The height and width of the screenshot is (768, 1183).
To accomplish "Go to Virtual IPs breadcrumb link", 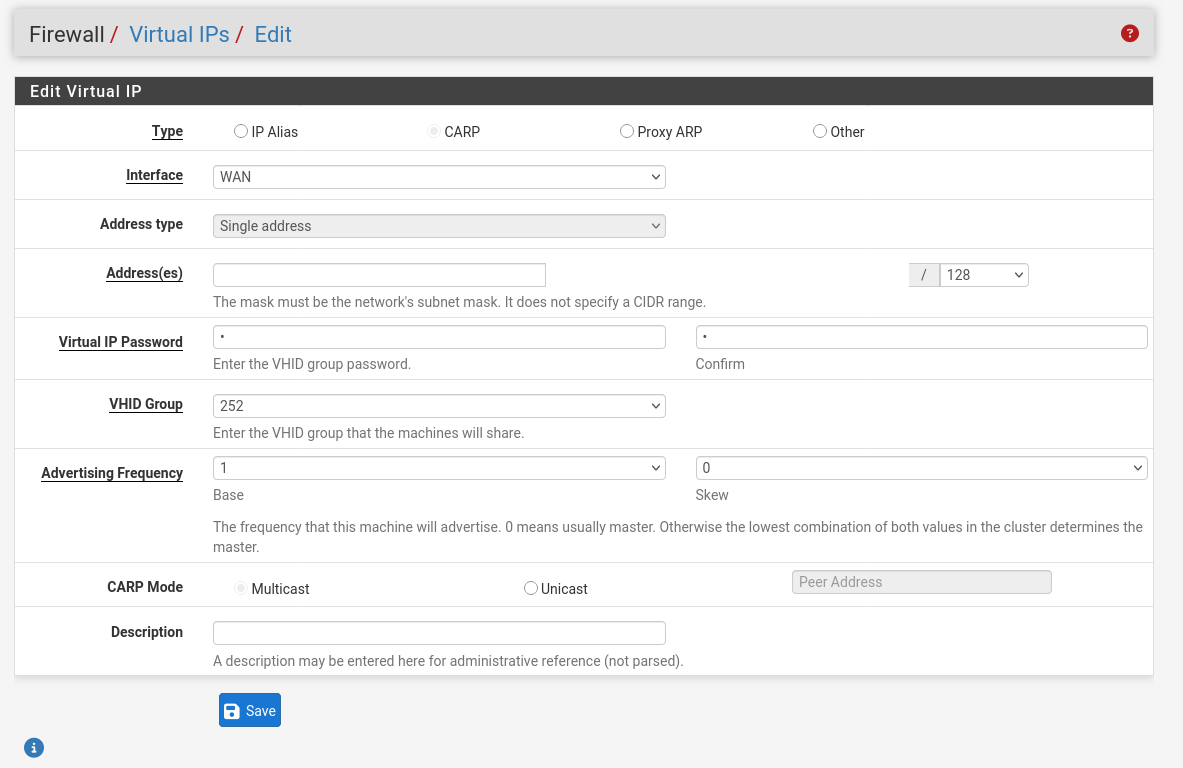I will click(x=180, y=34).
